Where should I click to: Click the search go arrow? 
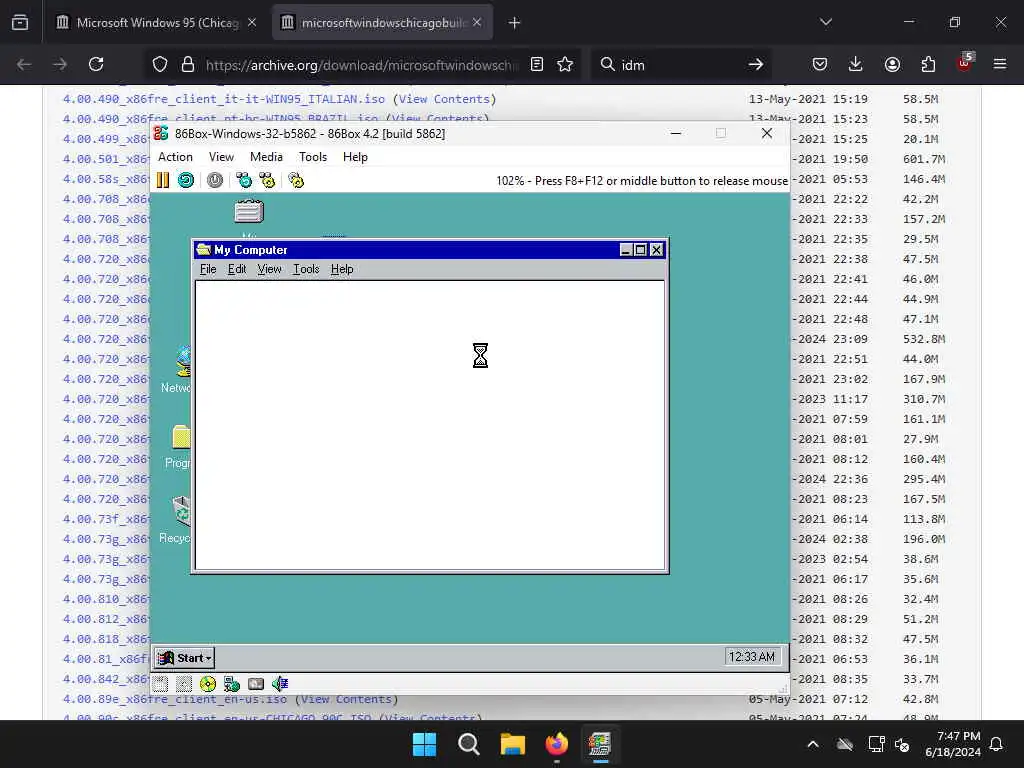pos(756,64)
